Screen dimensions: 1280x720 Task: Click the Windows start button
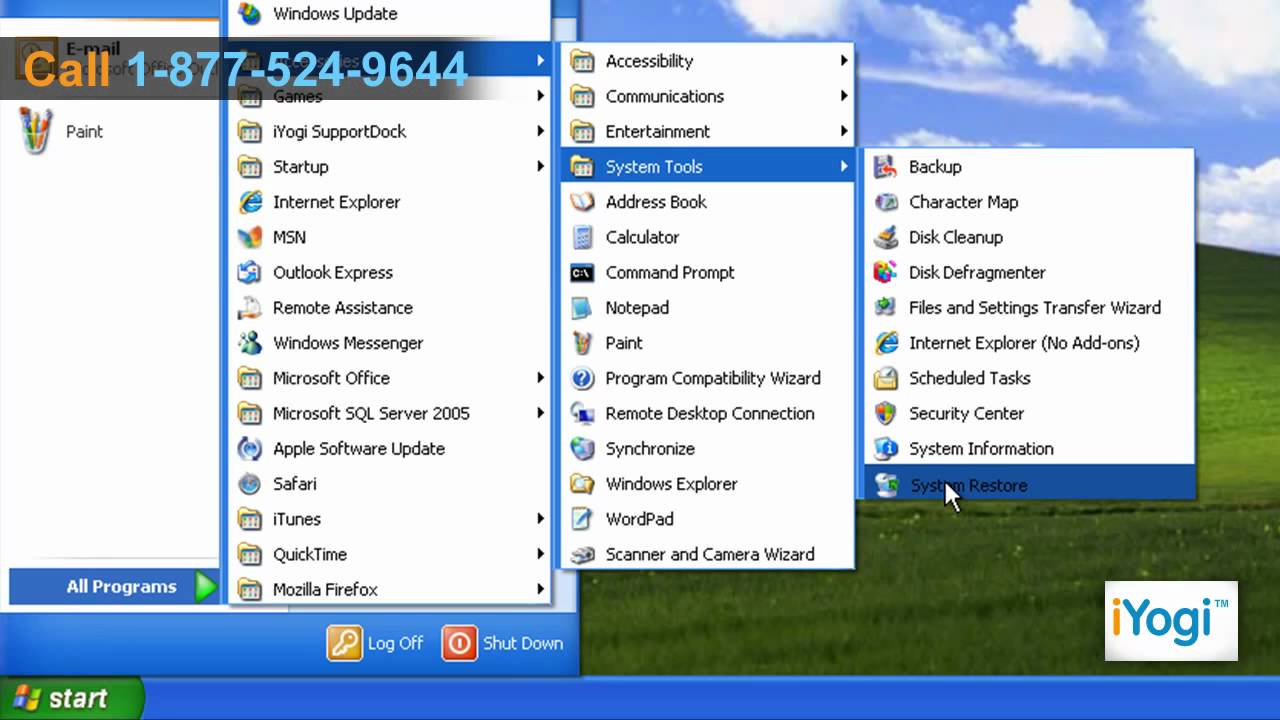pyautogui.click(x=70, y=698)
